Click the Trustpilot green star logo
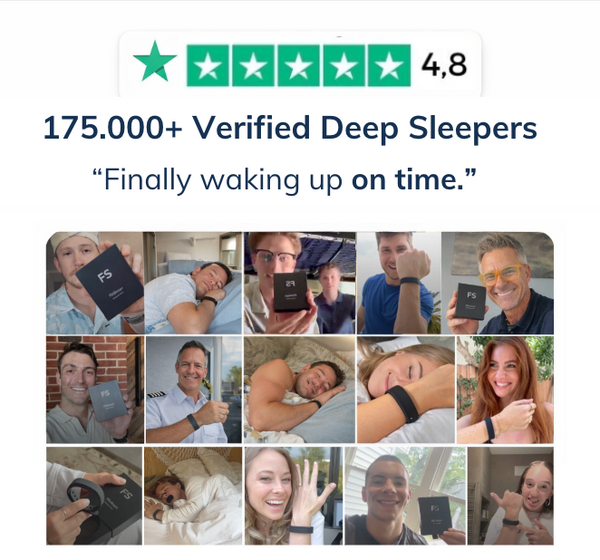Viewport: 600px width, 560px height. (x=155, y=62)
